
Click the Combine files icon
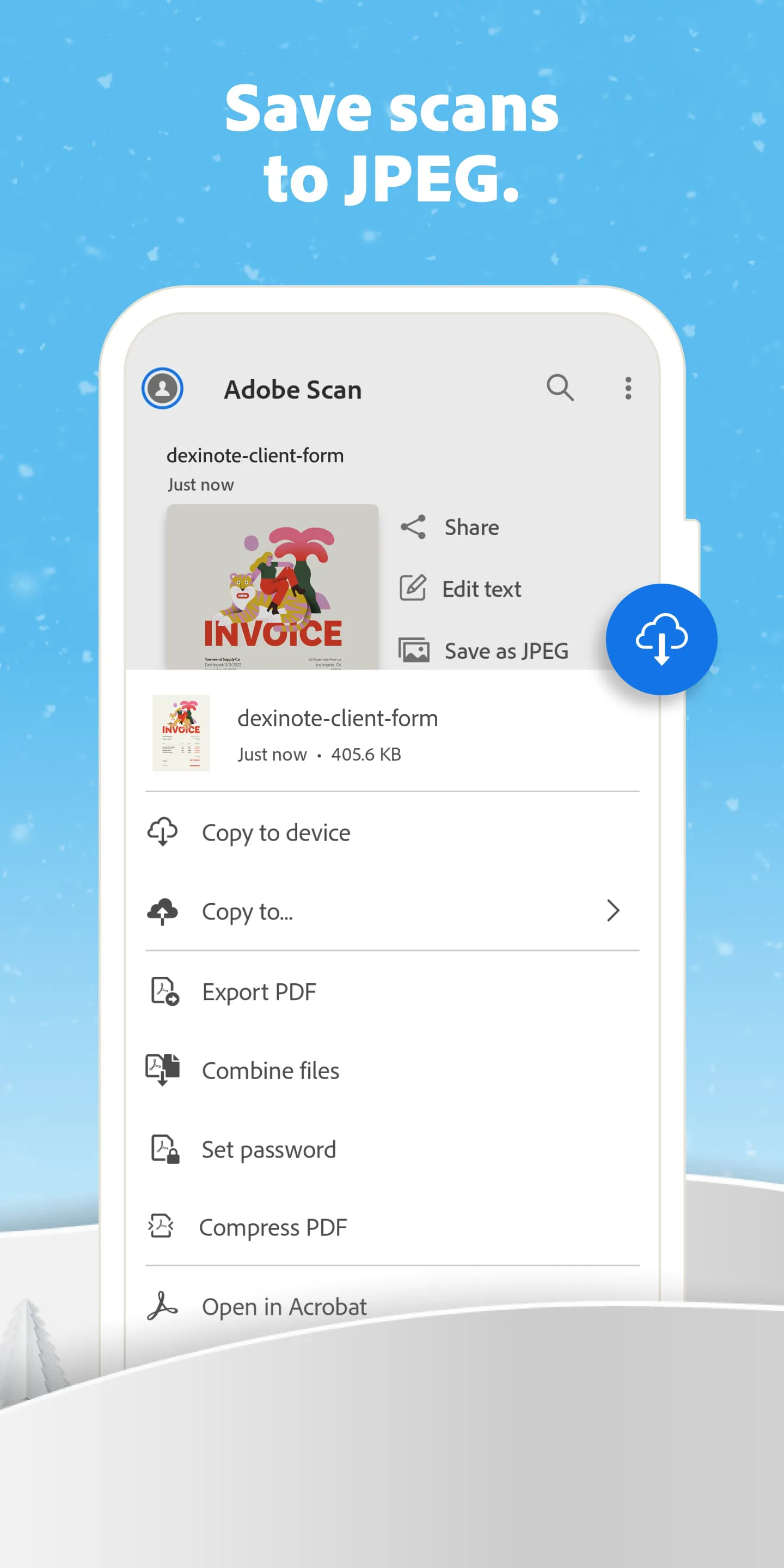(163, 1069)
